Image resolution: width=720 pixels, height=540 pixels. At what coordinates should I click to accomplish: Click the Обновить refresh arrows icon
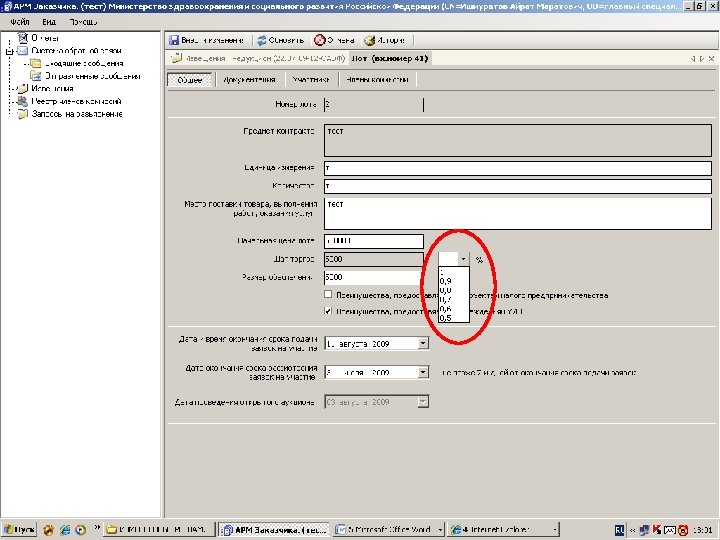(262, 40)
